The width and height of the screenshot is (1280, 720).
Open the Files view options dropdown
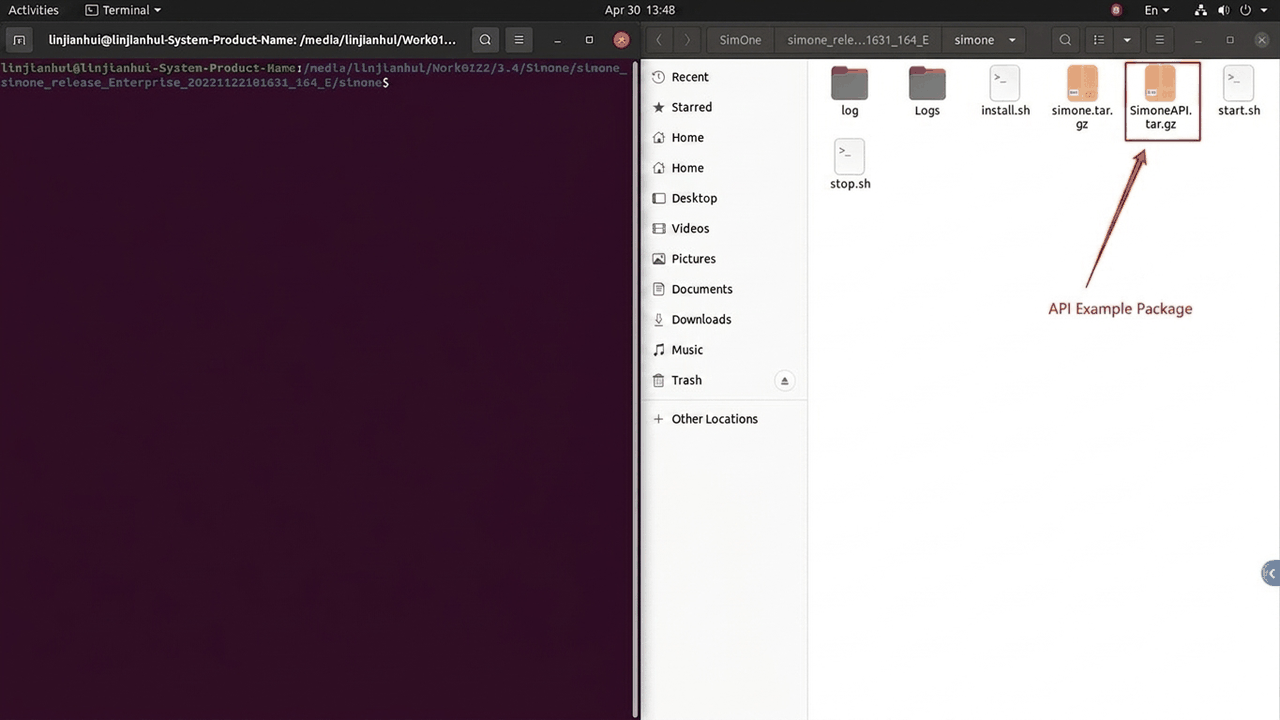pyautogui.click(x=1127, y=40)
